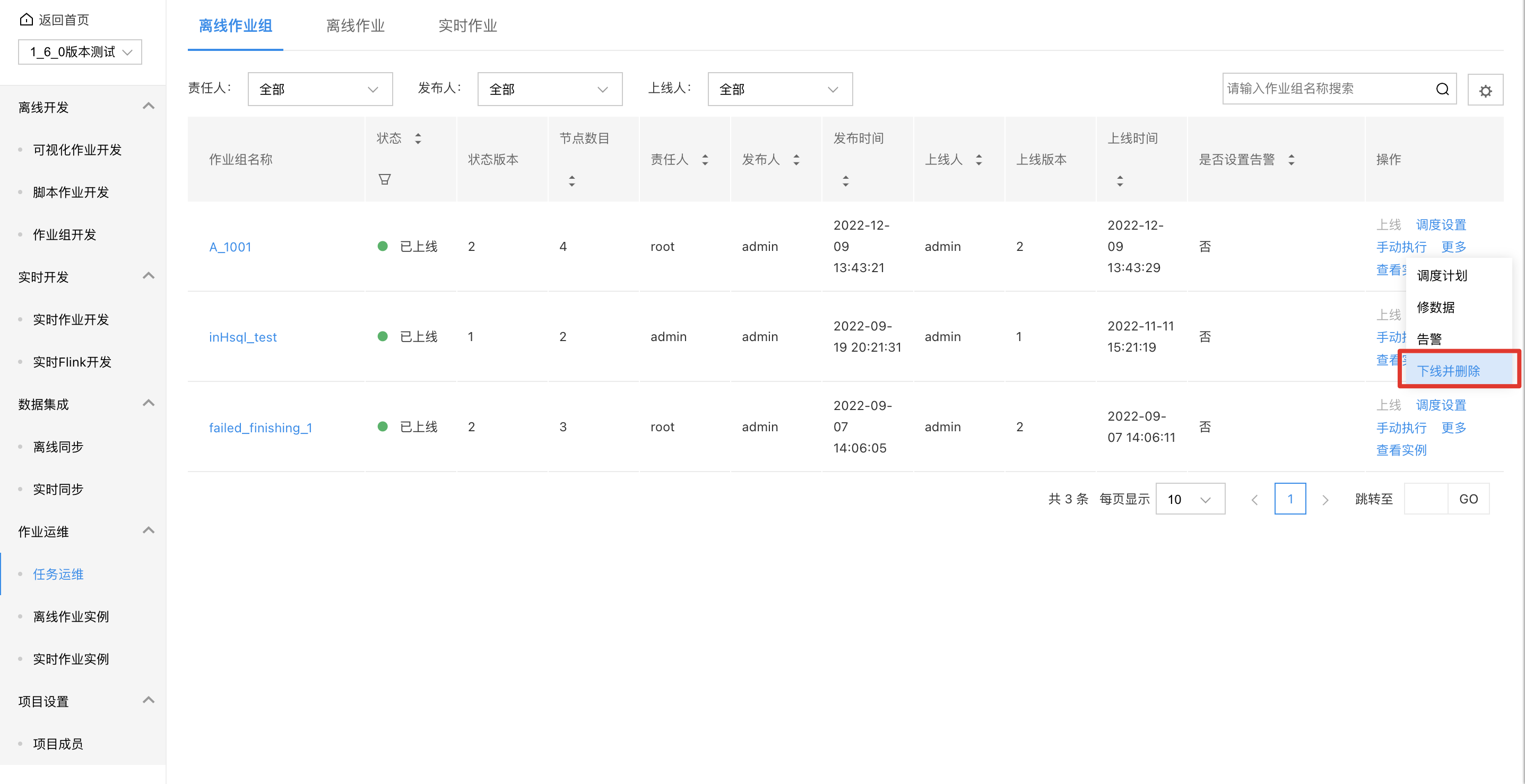Image resolution: width=1525 pixels, height=784 pixels.
Task: Open 项目成员 in sidebar
Action: click(x=58, y=744)
